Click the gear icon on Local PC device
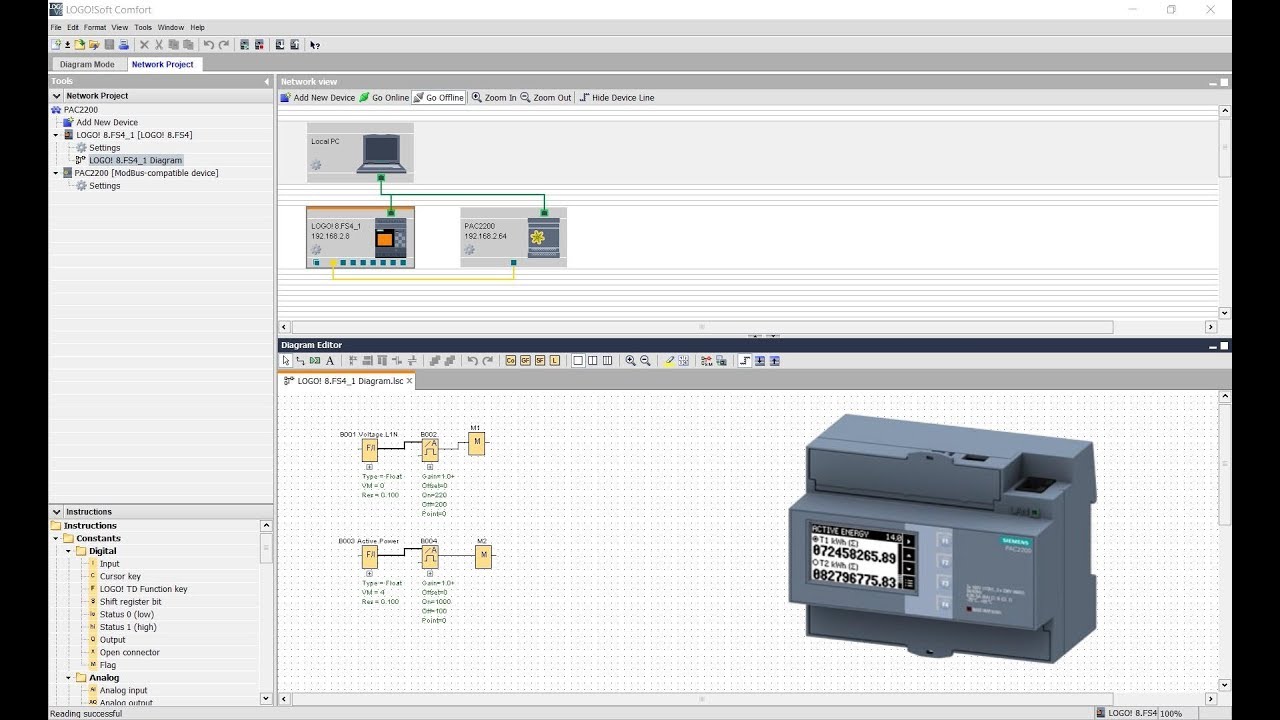Viewport: 1280px width, 720px height. pos(316,165)
